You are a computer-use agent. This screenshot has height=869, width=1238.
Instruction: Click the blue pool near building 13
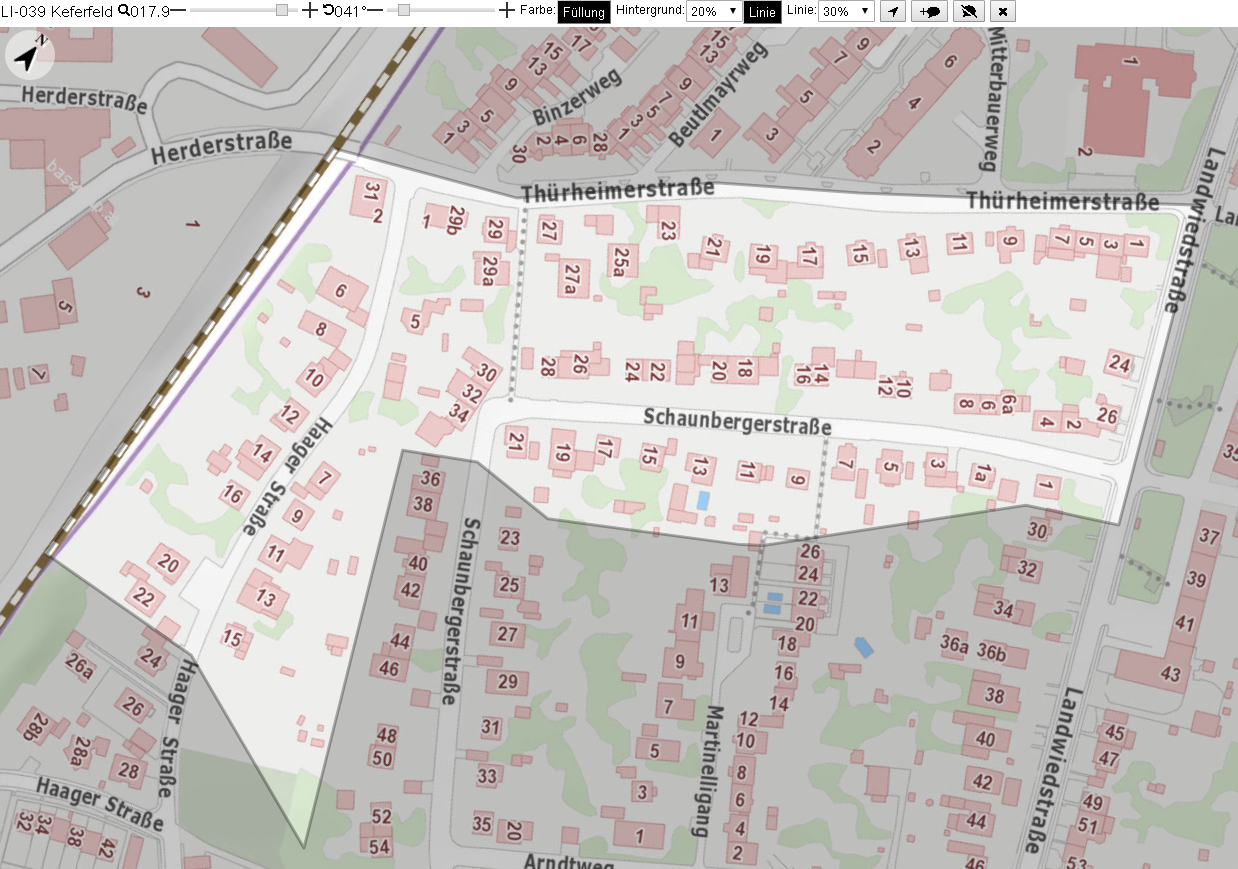[704, 499]
